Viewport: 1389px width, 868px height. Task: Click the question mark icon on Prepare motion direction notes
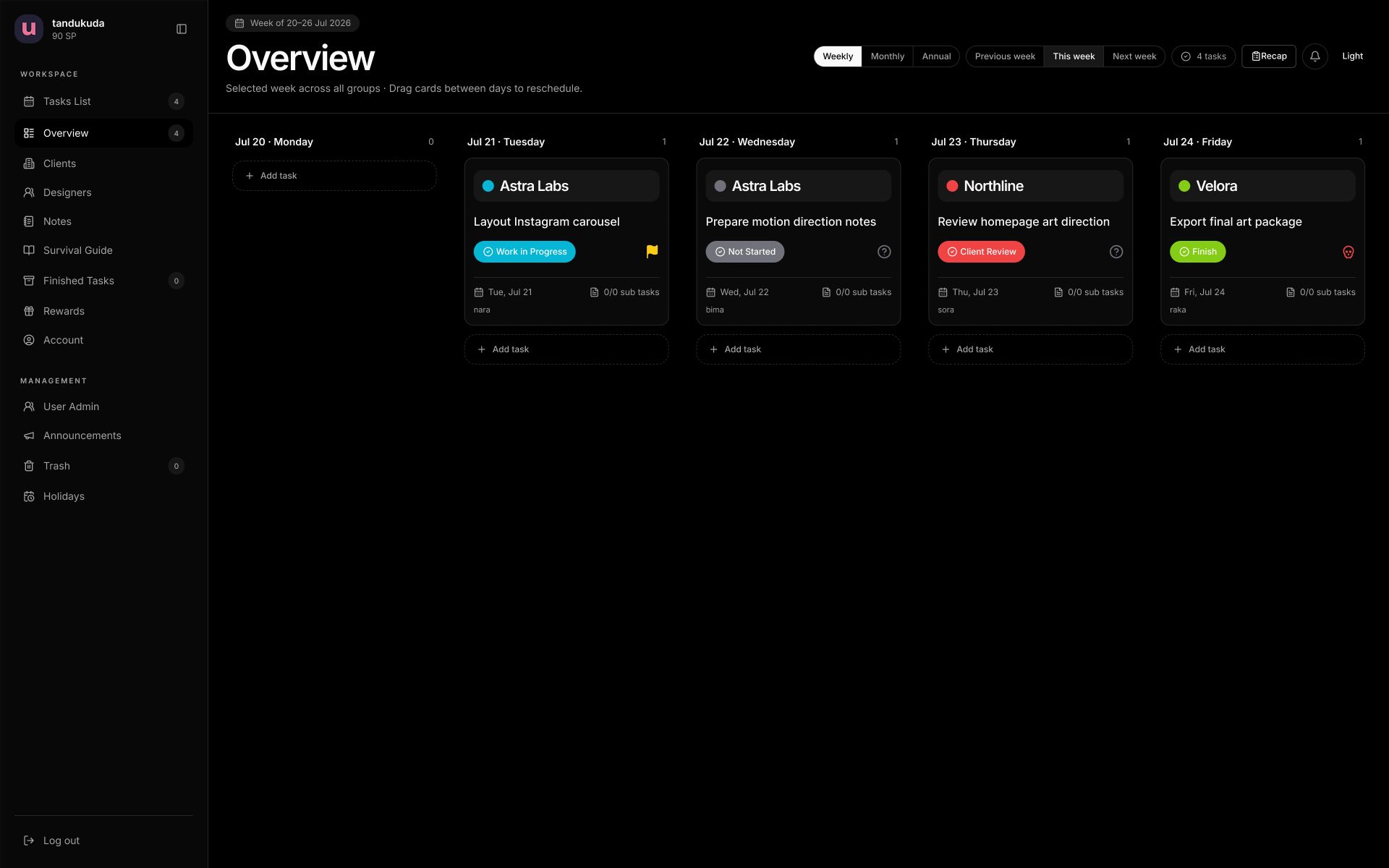coord(884,252)
